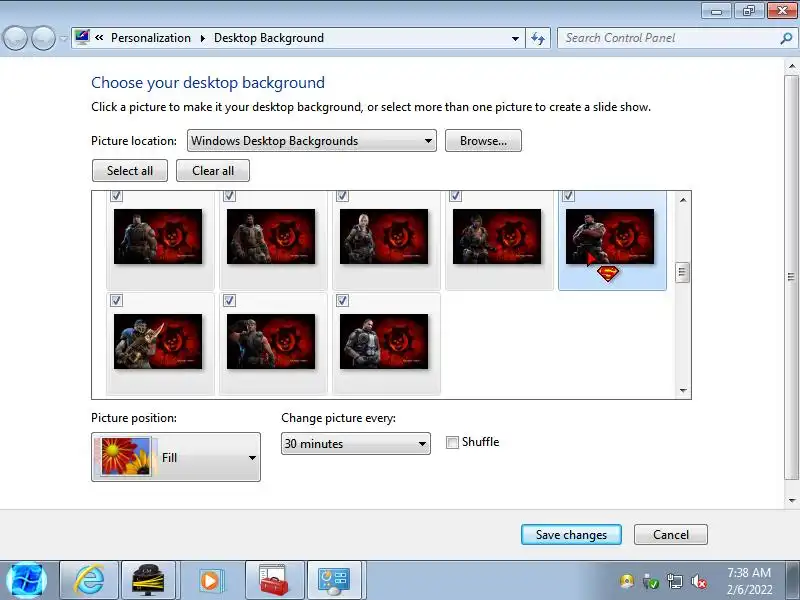Open recent pages dropdown next to Forward
The image size is (800, 600).
pos(63,38)
